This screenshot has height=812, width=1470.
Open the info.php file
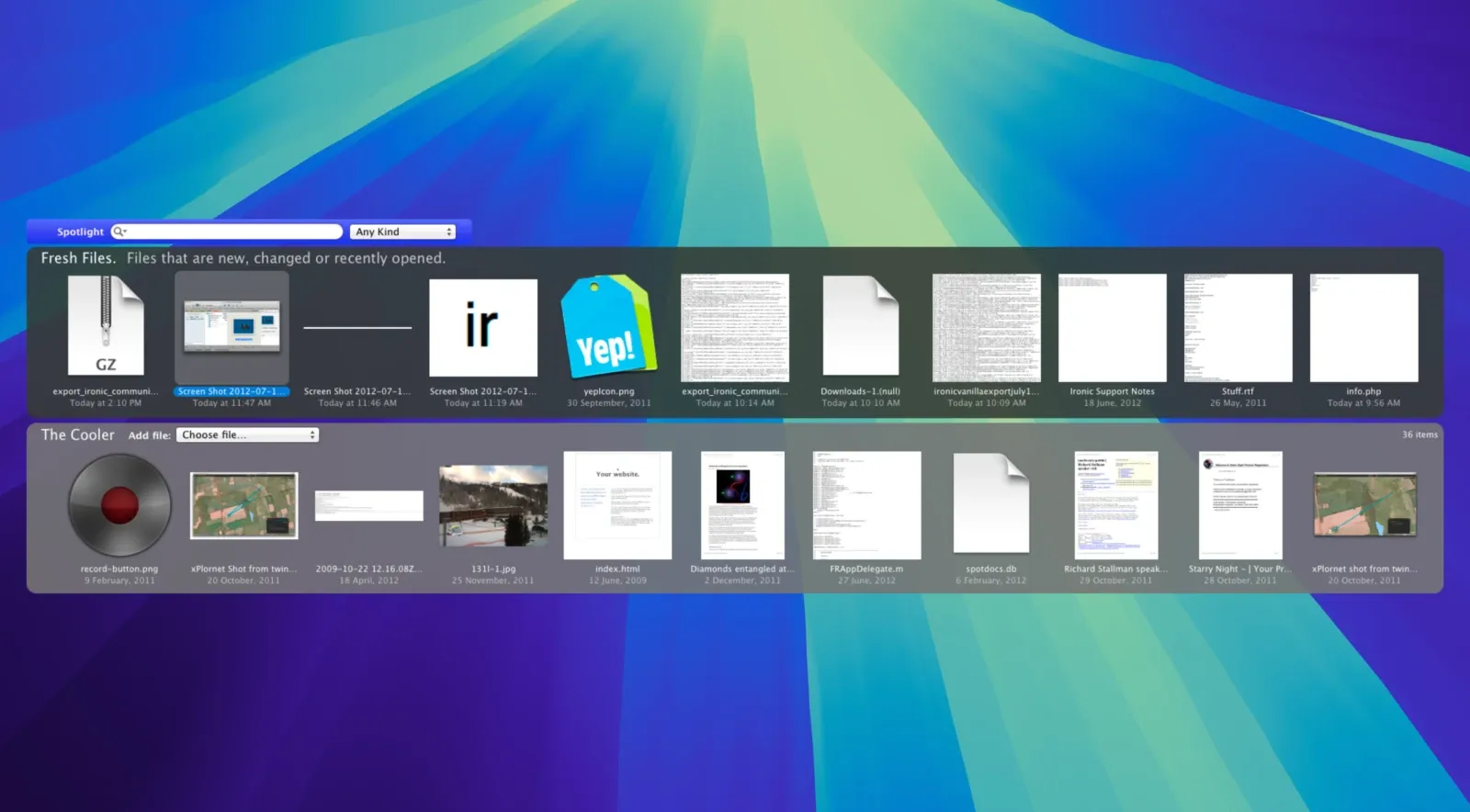coord(1363,328)
